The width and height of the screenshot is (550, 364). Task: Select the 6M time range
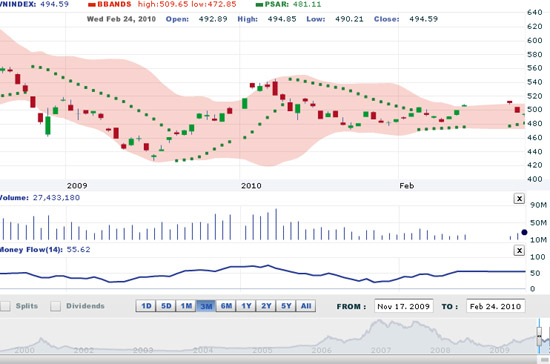point(226,306)
